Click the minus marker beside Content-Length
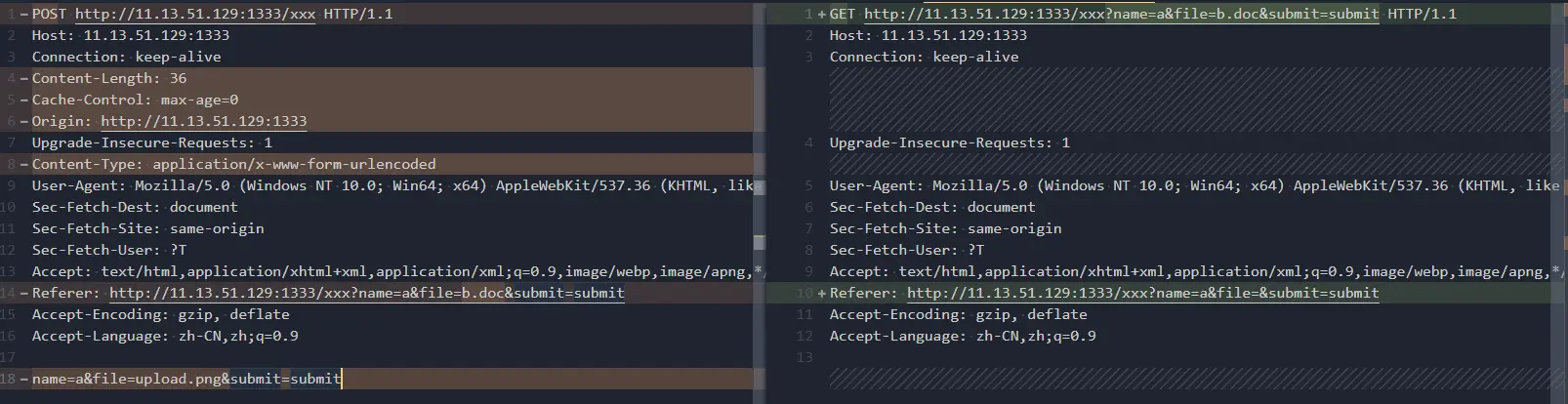1568x404 pixels. [x=23, y=78]
